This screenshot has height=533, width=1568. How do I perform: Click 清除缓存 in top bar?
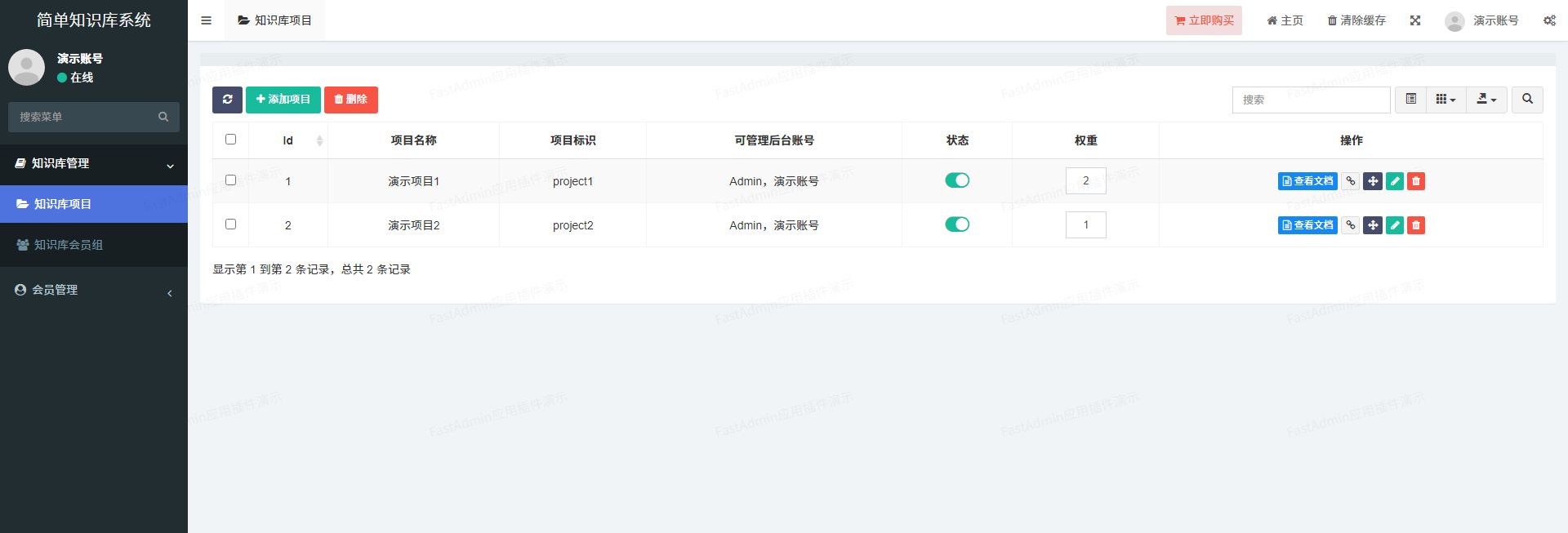1356,20
